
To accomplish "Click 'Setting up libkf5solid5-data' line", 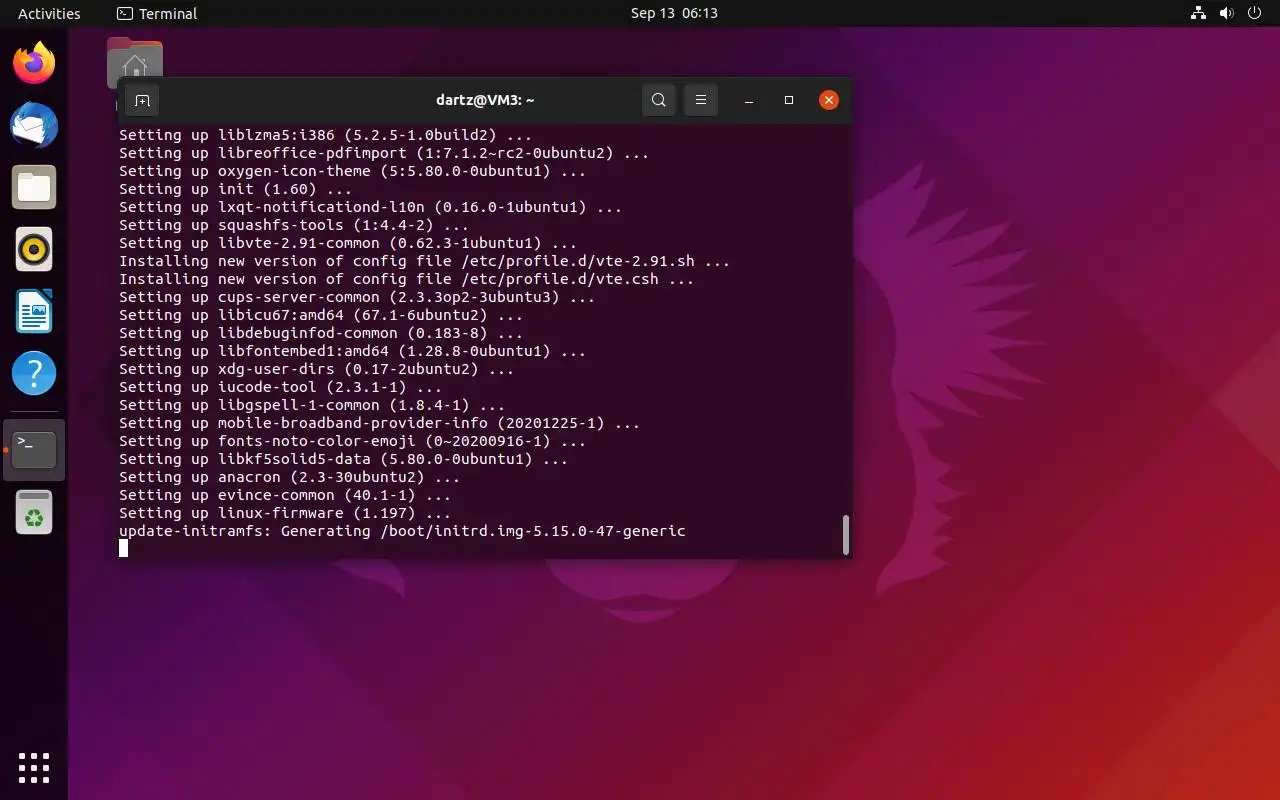I will [x=343, y=459].
